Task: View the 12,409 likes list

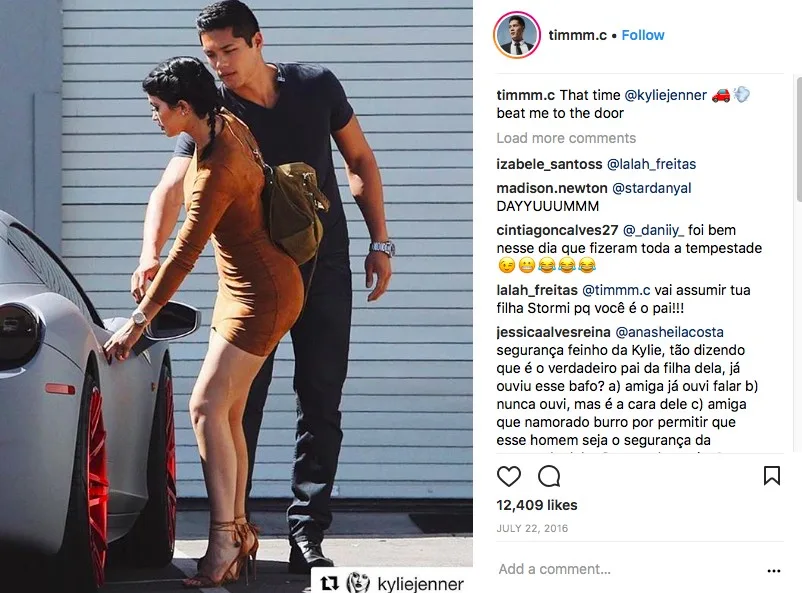Action: [537, 505]
